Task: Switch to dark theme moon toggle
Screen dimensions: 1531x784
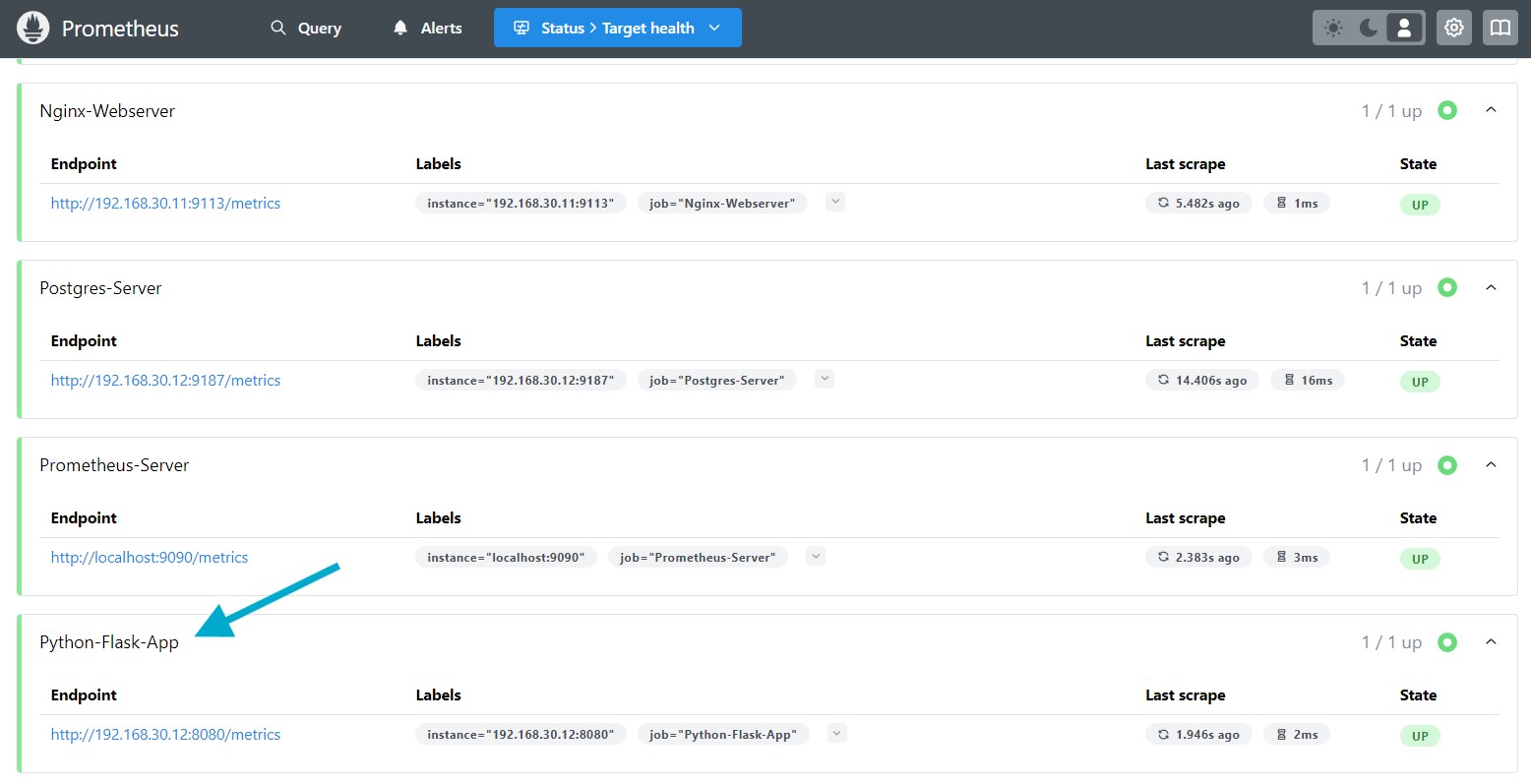Action: pyautogui.click(x=1369, y=28)
